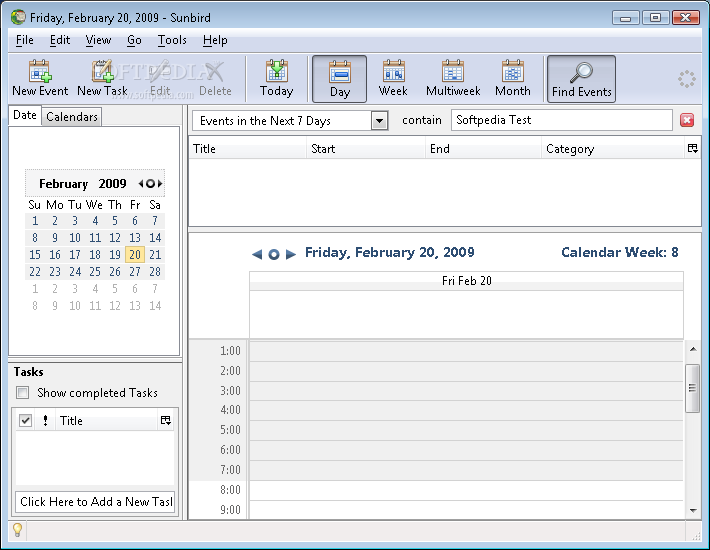Image resolution: width=710 pixels, height=550 pixels.
Task: Sort tasks by Title column
Action: [x=106, y=421]
